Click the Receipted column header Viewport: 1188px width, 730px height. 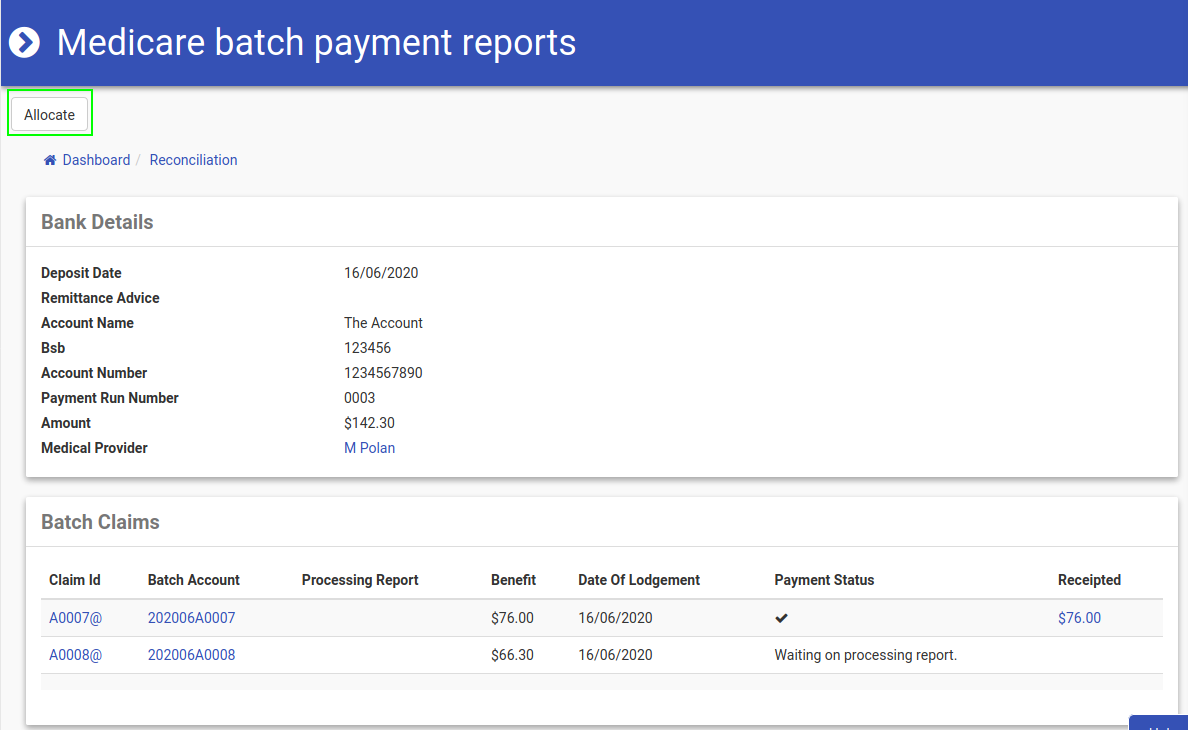(1089, 580)
